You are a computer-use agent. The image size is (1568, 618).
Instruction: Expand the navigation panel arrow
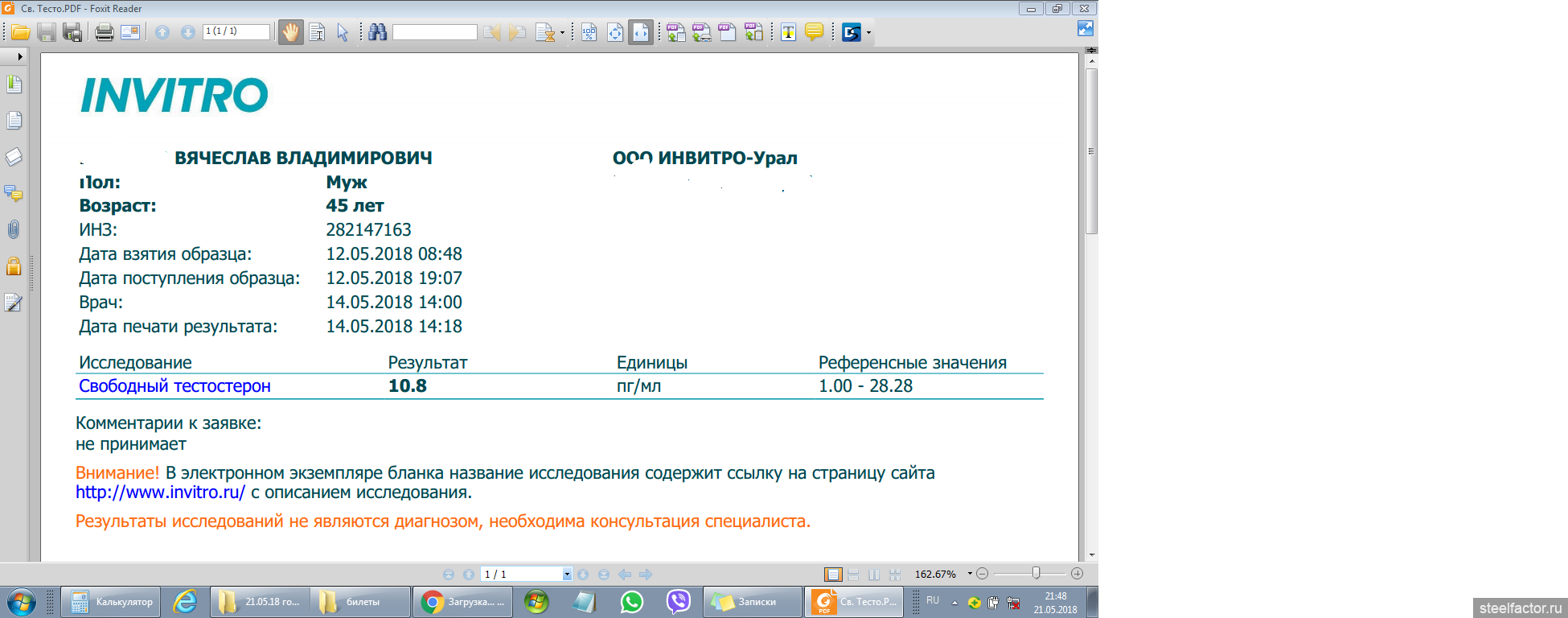tap(20, 57)
